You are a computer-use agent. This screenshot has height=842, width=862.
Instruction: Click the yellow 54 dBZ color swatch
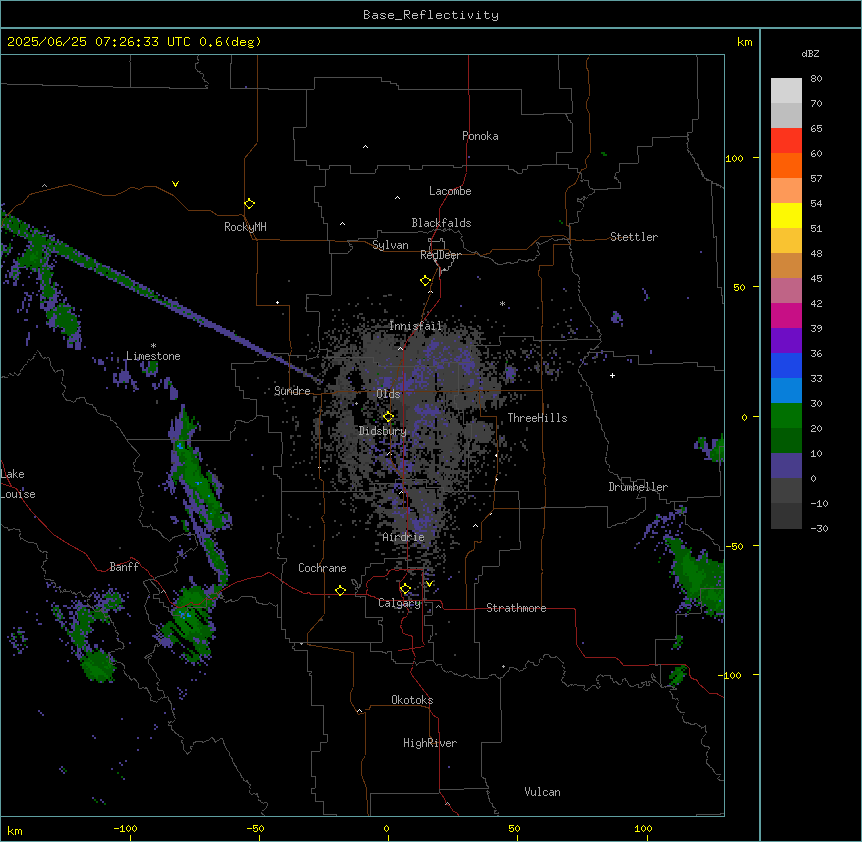coord(786,215)
